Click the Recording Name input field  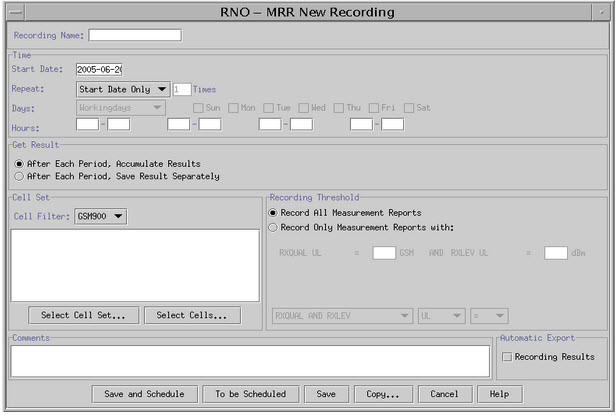135,35
